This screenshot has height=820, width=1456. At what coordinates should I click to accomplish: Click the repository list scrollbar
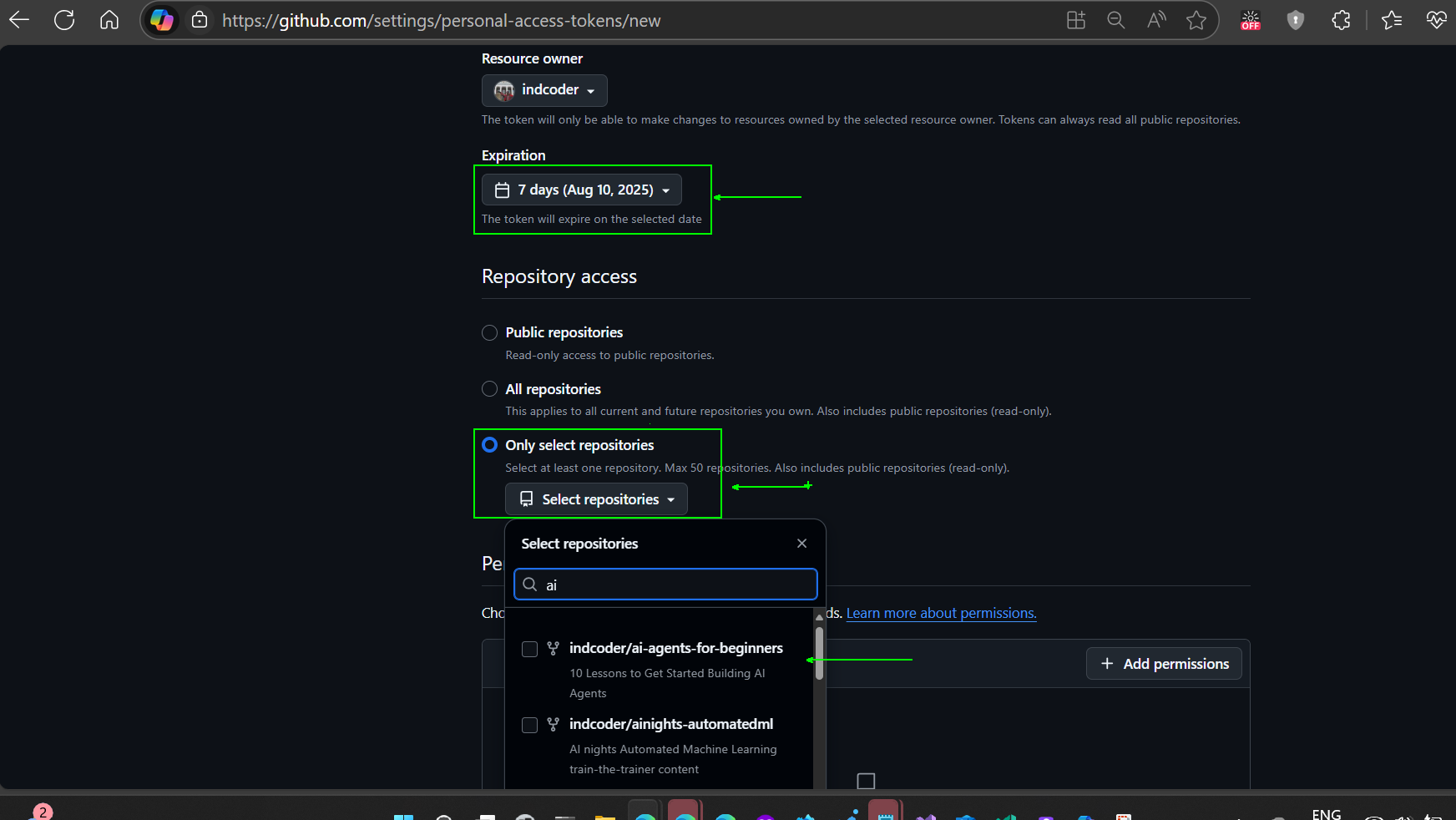pos(819,651)
